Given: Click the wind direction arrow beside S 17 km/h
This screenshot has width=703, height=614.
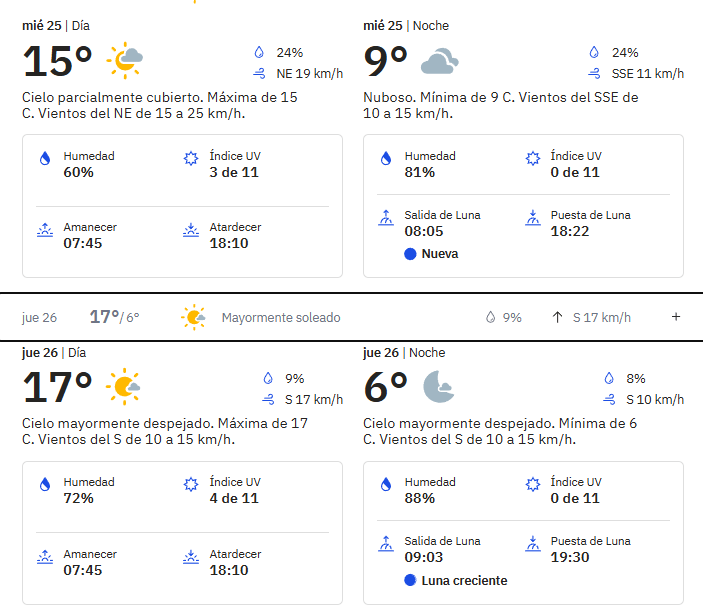Looking at the screenshot, I should pyautogui.click(x=557, y=317).
